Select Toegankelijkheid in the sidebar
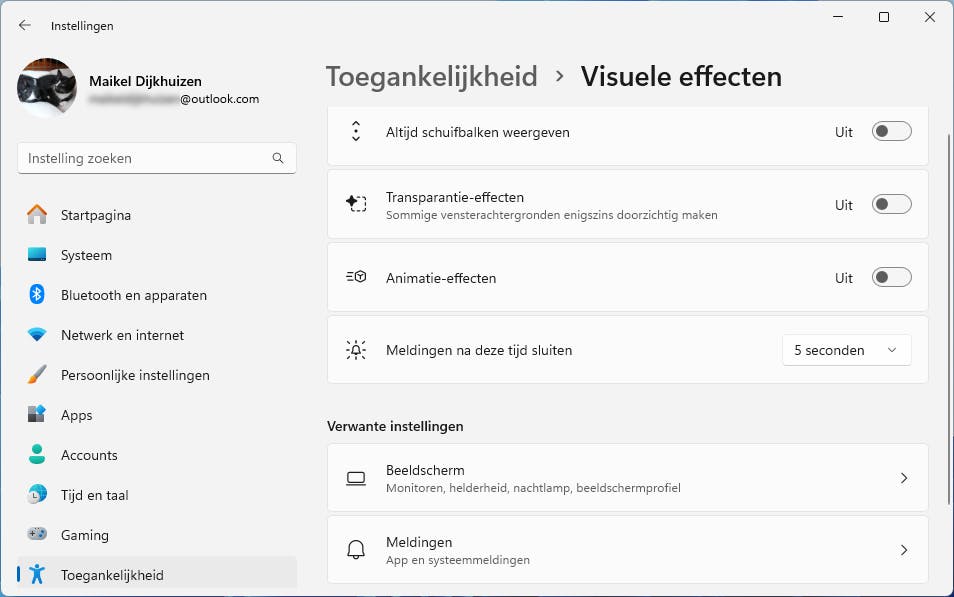This screenshot has height=597, width=954. point(112,575)
